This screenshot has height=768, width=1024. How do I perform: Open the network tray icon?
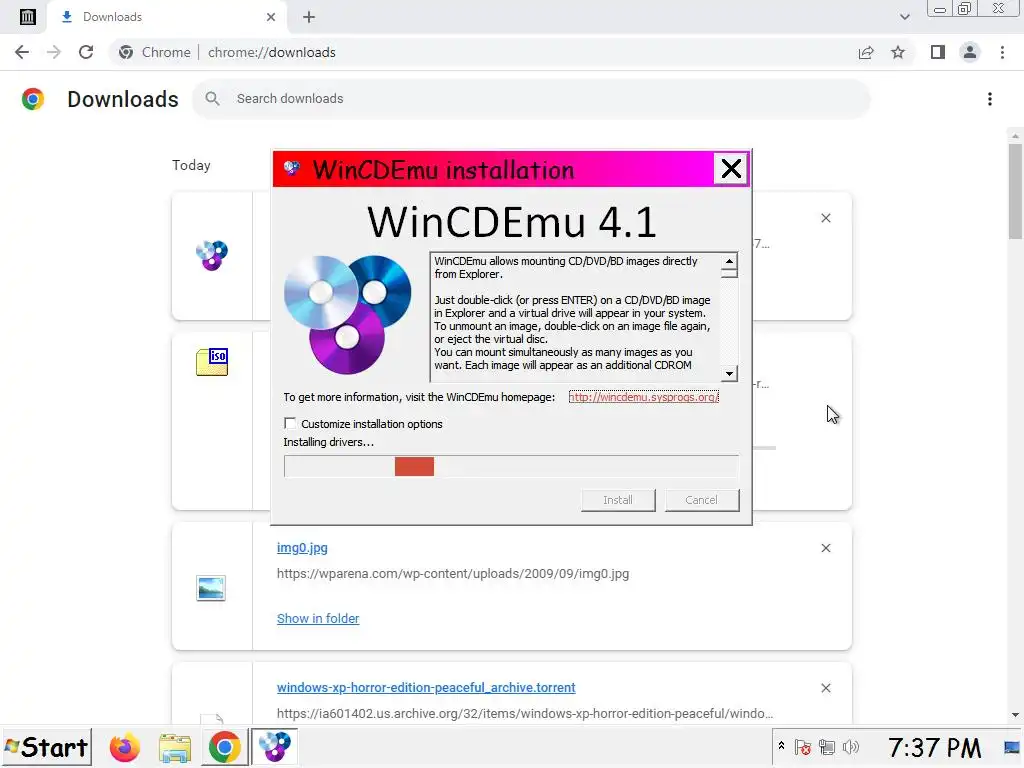(827, 748)
